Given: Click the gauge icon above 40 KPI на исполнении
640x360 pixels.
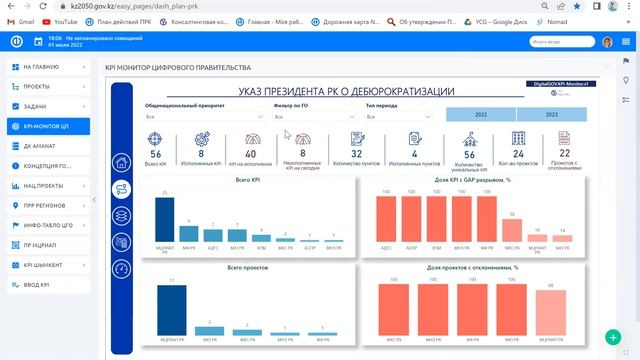Looking at the screenshot, I should [x=252, y=140].
